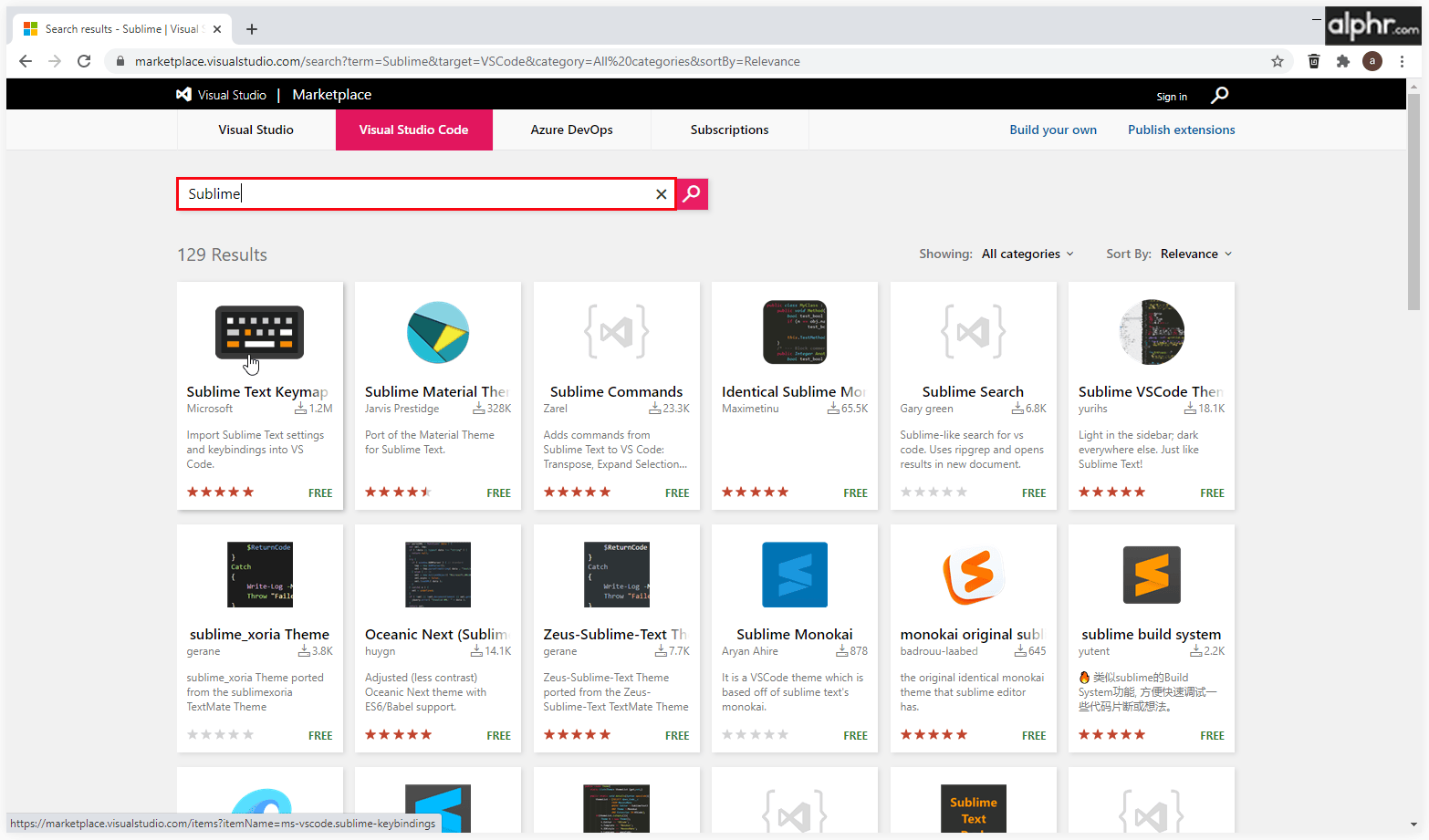The width and height of the screenshot is (1429, 840).
Task: Clear the Sublime search term
Action: tap(662, 194)
